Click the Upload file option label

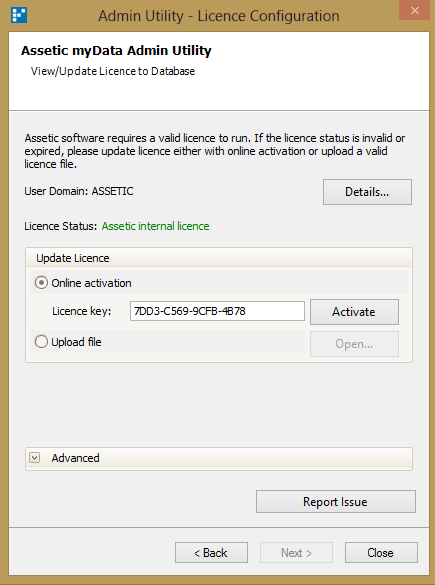point(76,342)
